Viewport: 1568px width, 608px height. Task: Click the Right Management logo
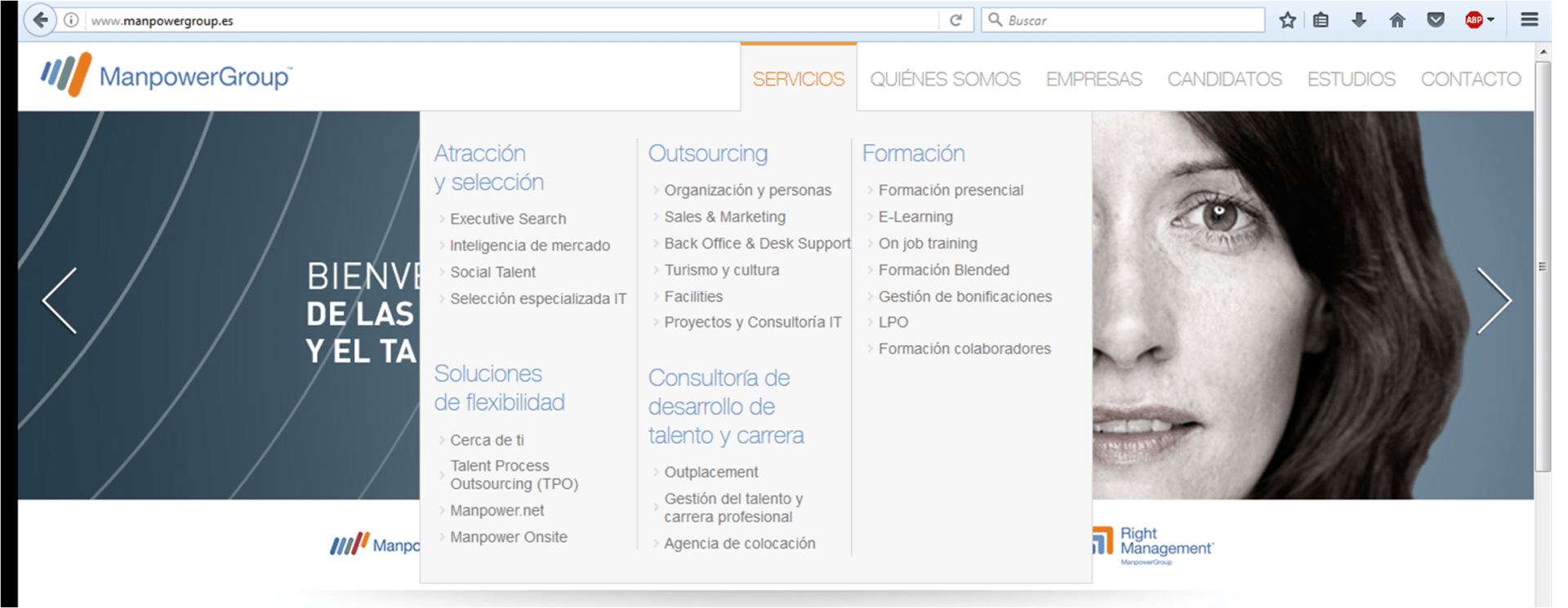click(x=1153, y=545)
